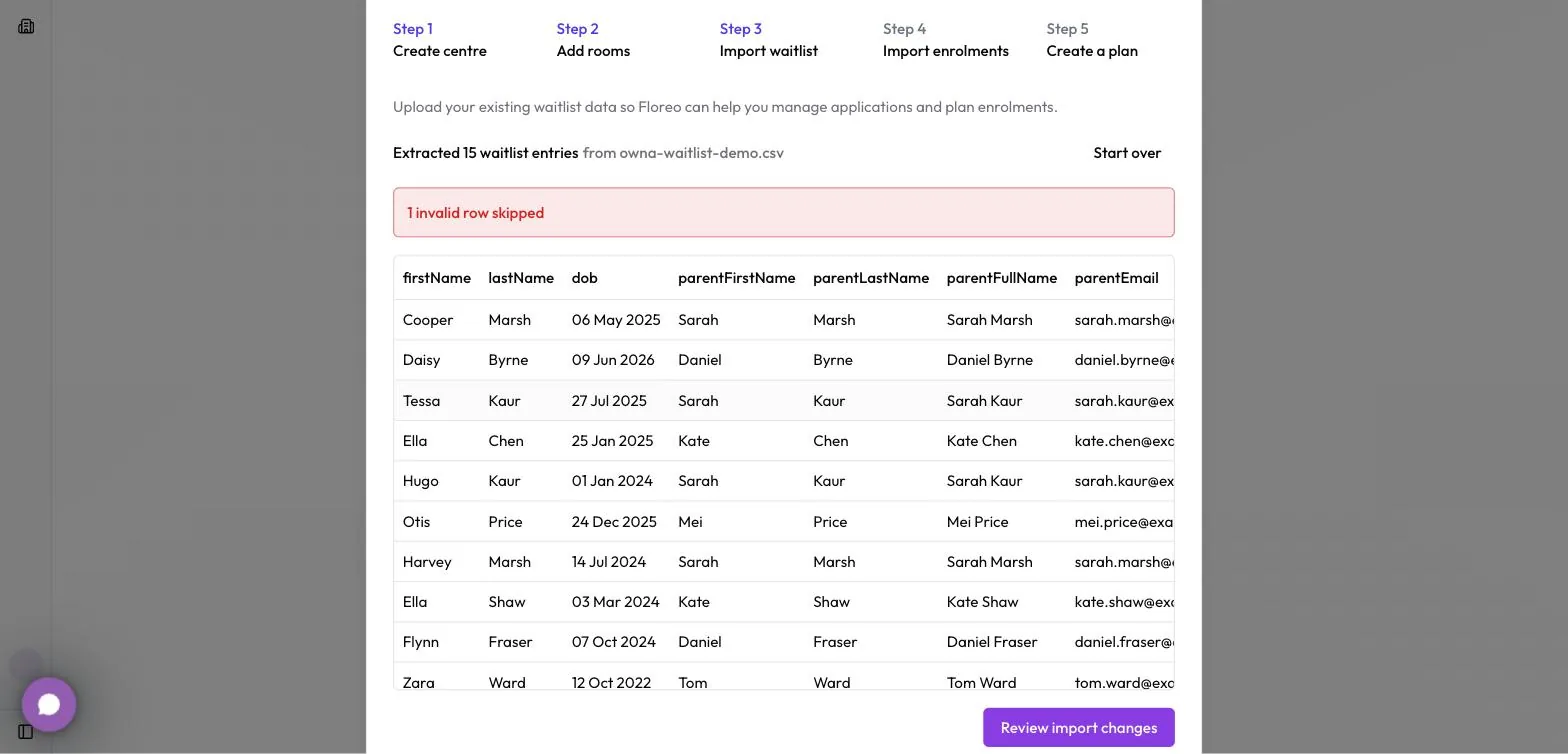Click the dob column header
Image resolution: width=1568 pixels, height=754 pixels.
click(585, 278)
